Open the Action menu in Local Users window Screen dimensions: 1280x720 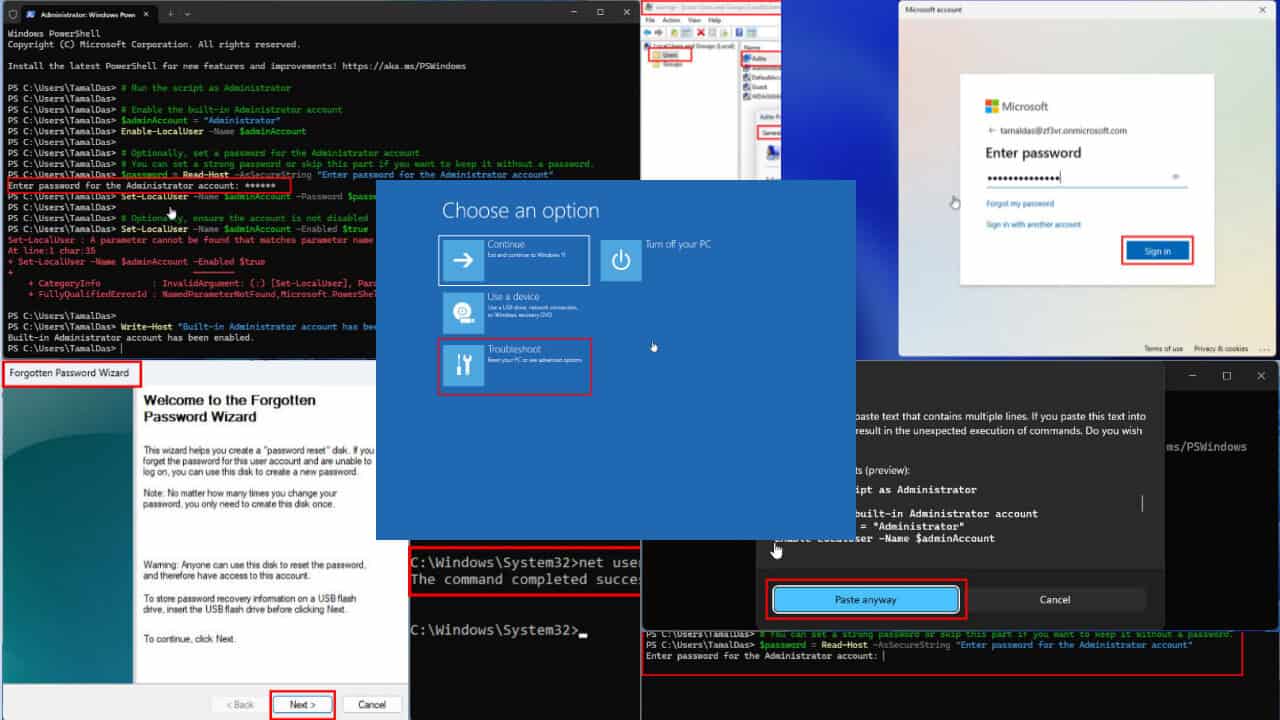pyautogui.click(x=670, y=21)
